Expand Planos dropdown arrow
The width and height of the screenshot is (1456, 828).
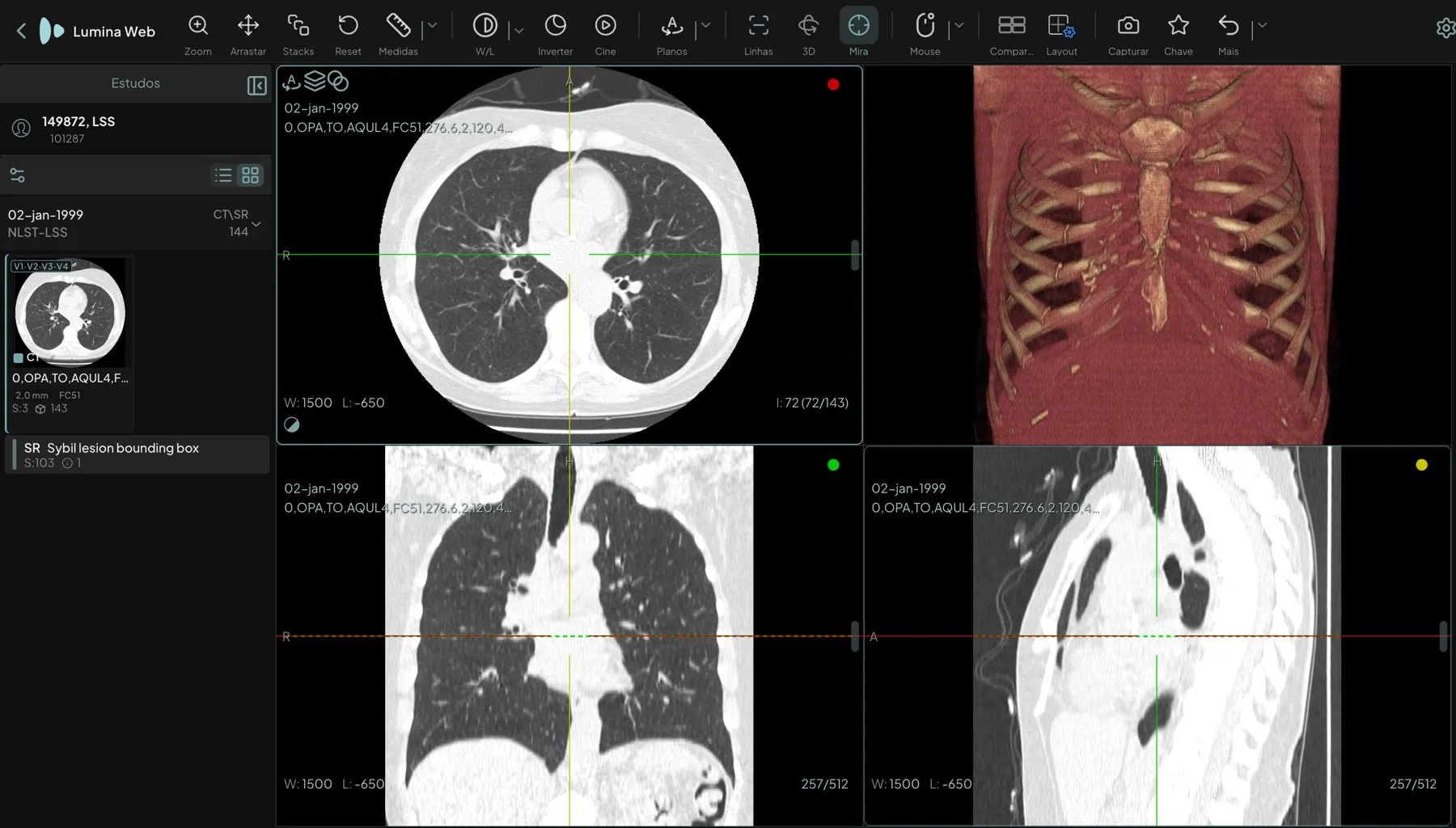(x=705, y=26)
